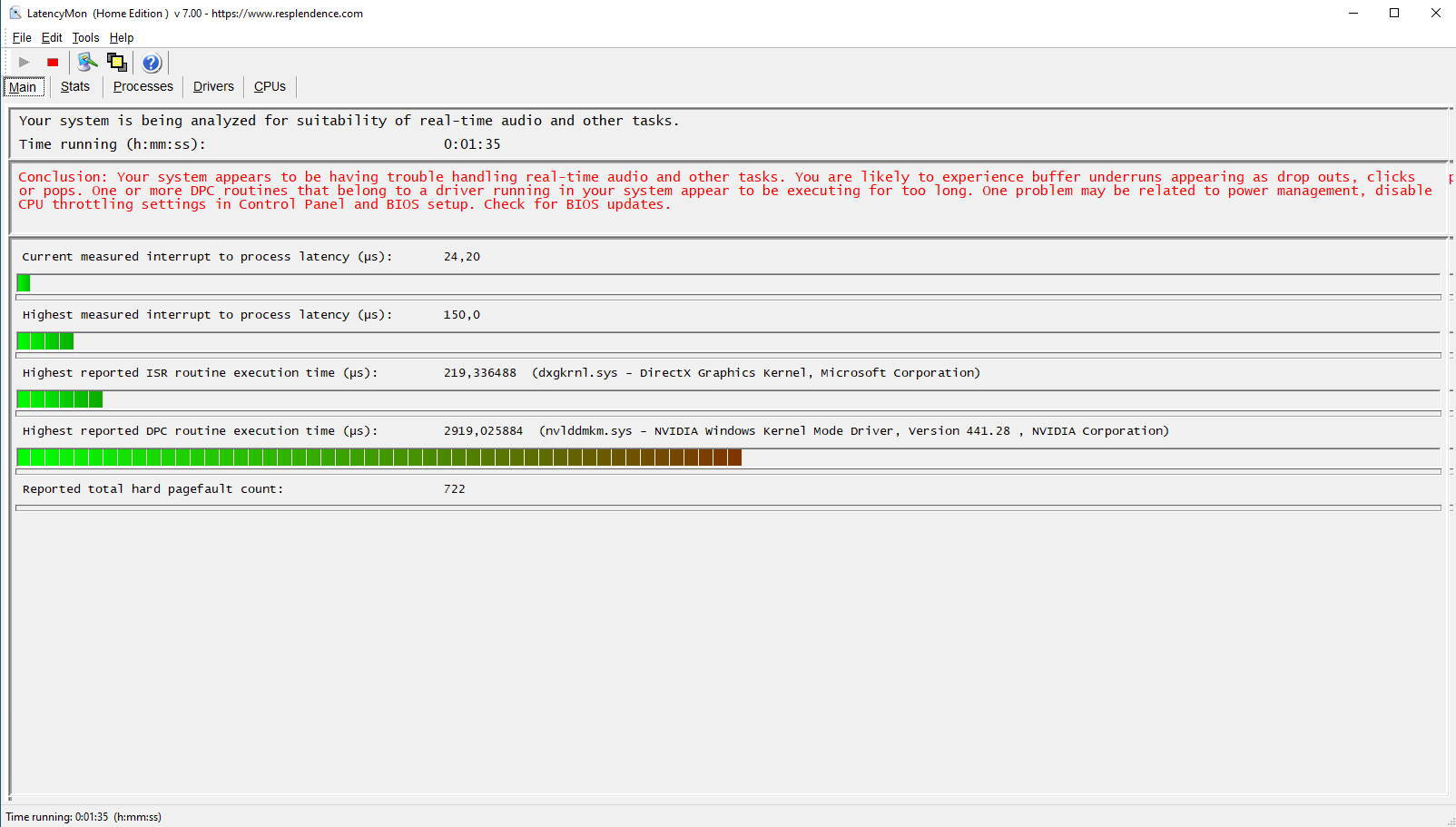
Task: Click the 219,336488 ISR time value
Action: point(480,373)
